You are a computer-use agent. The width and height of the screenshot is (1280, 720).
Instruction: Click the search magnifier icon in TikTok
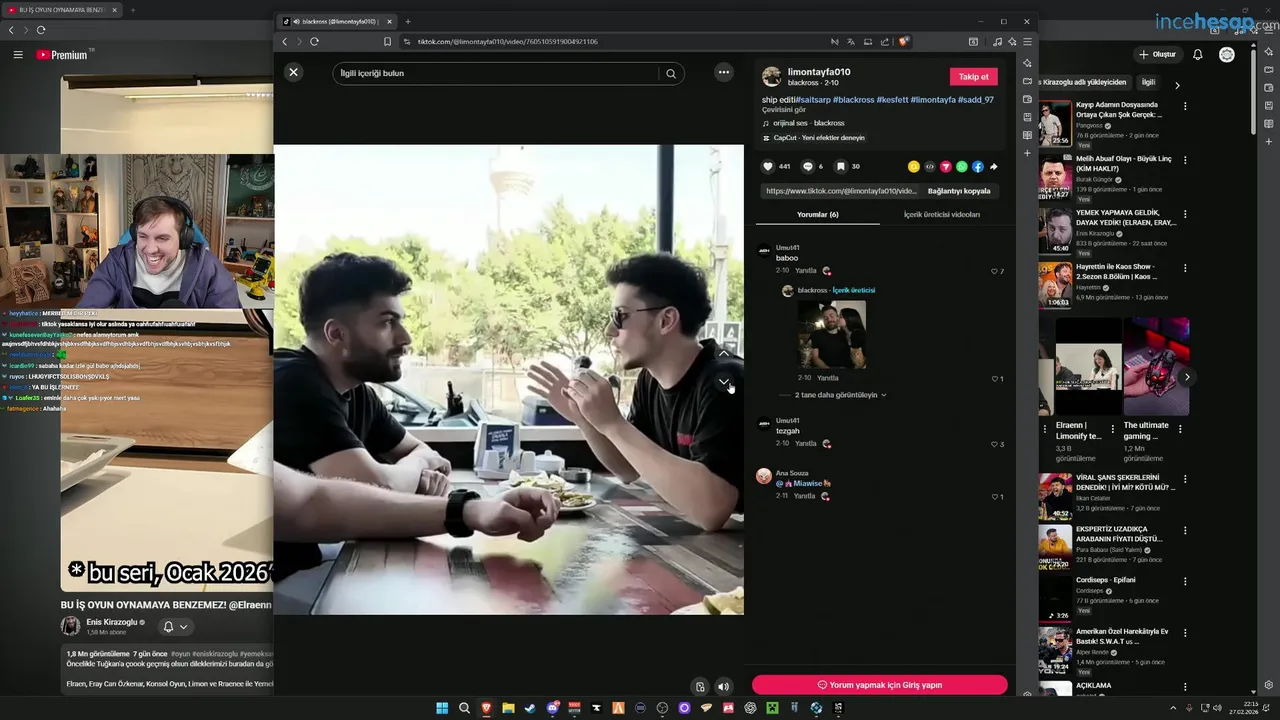point(671,73)
